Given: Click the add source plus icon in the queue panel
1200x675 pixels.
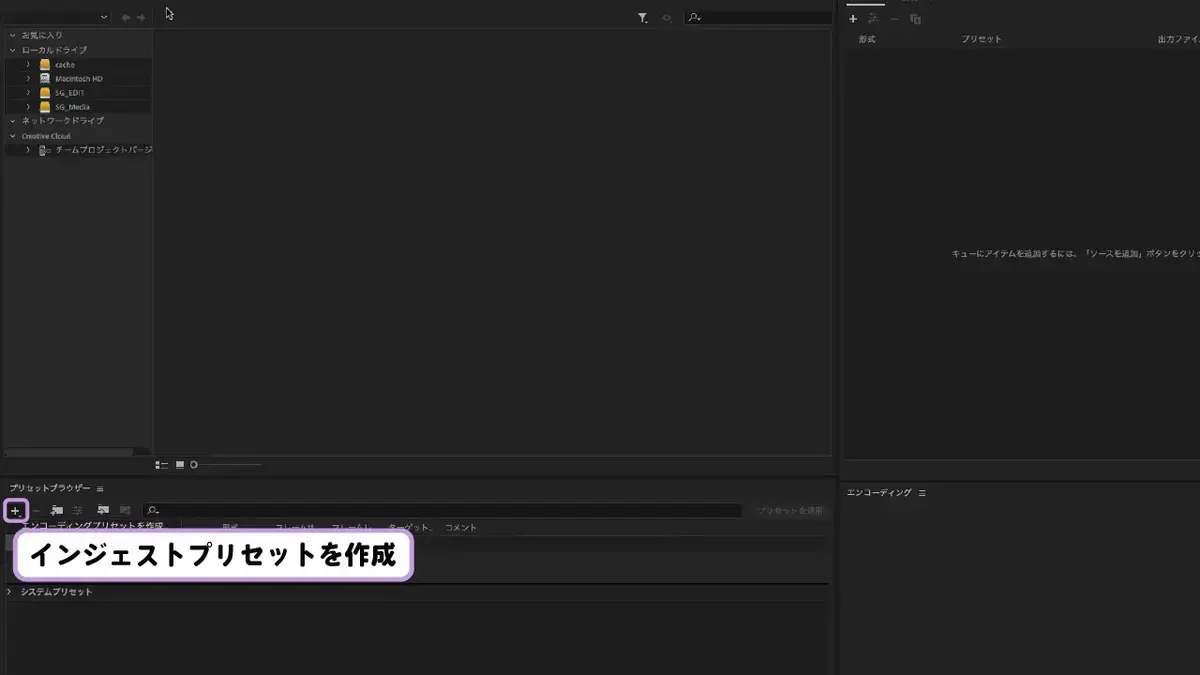Looking at the screenshot, I should point(853,19).
